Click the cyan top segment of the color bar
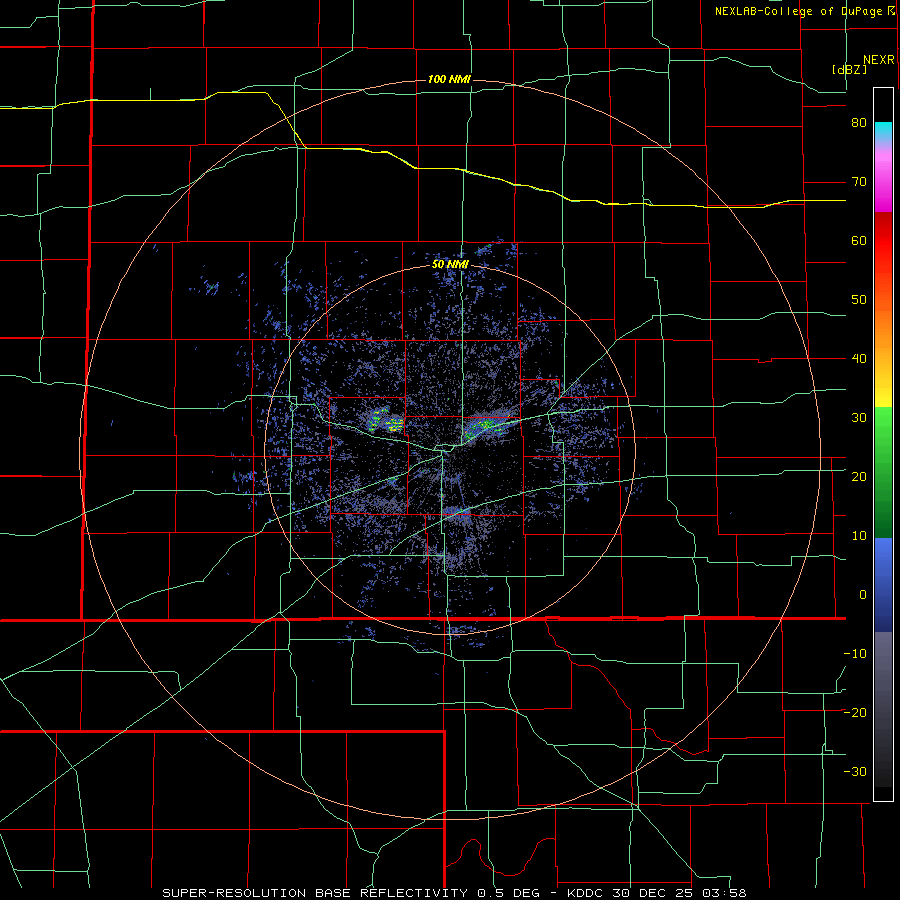The height and width of the screenshot is (900, 900). pos(883,132)
